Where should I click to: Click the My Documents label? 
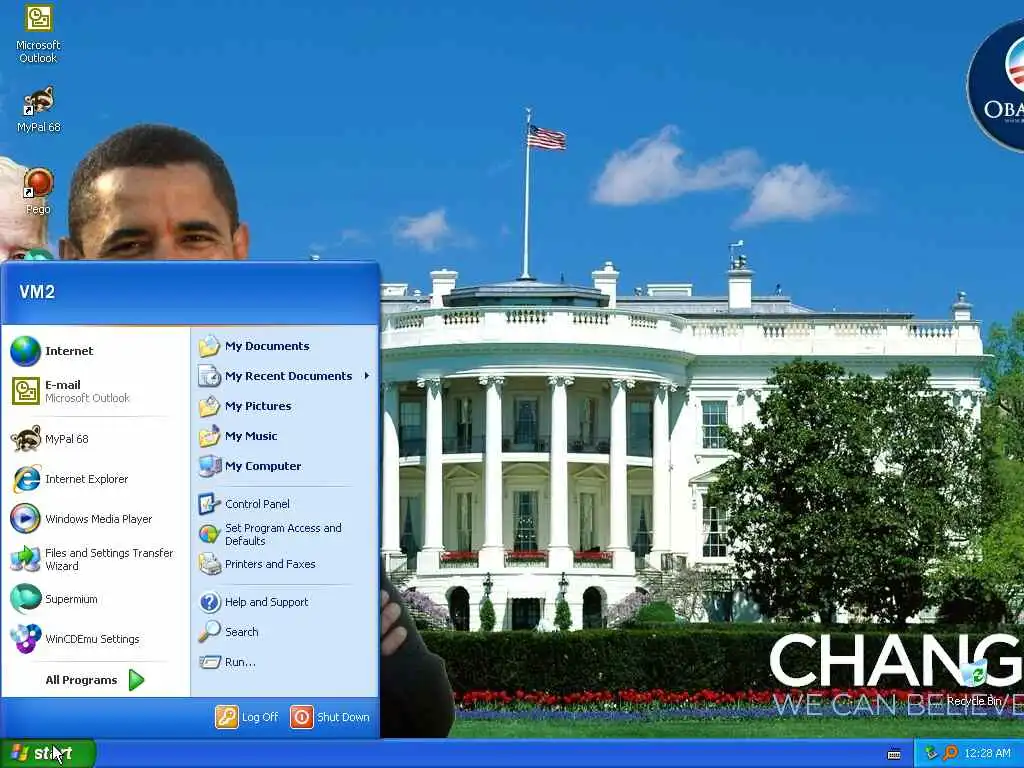point(267,345)
